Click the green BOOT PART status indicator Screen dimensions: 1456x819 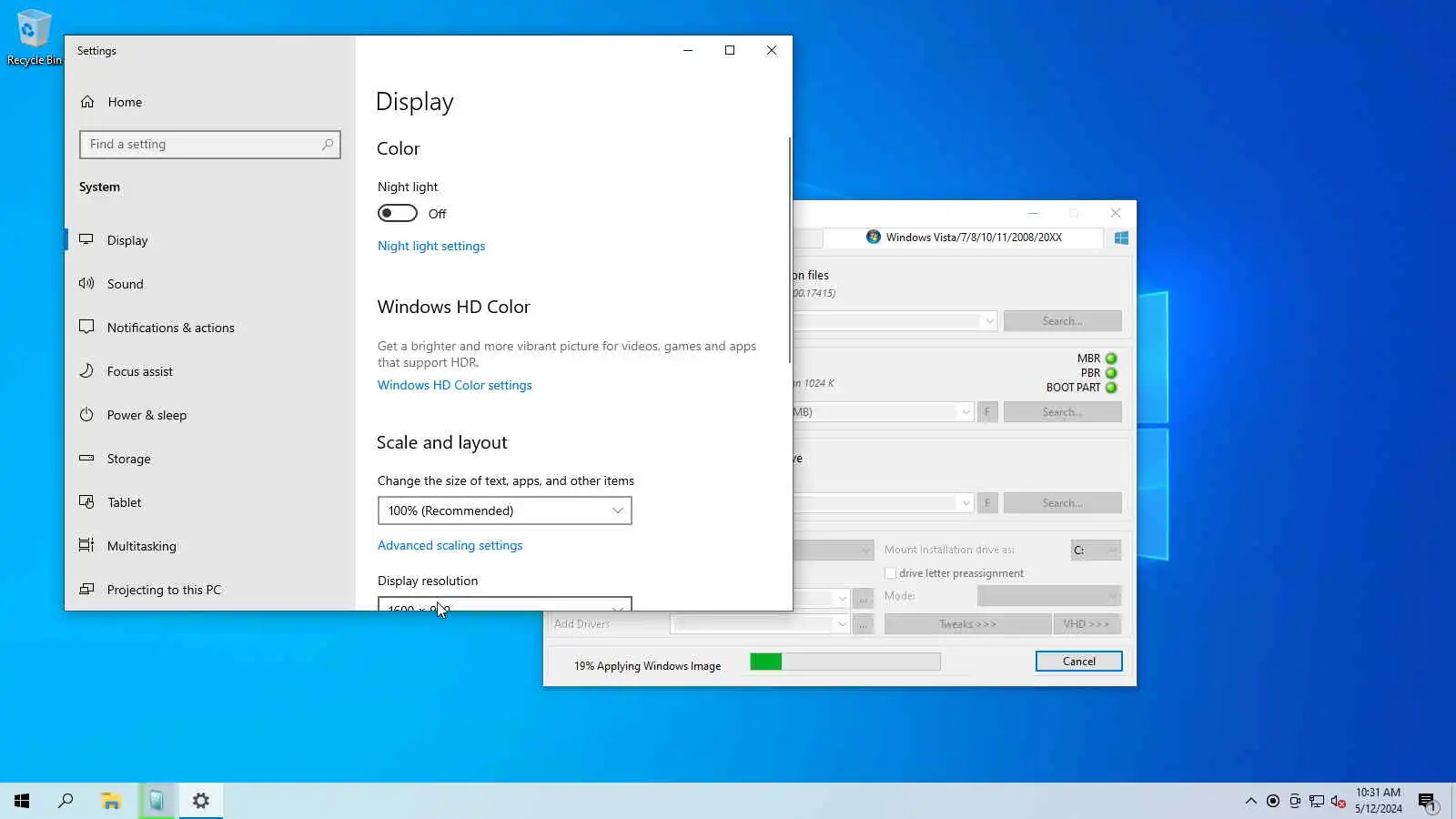point(1111,388)
